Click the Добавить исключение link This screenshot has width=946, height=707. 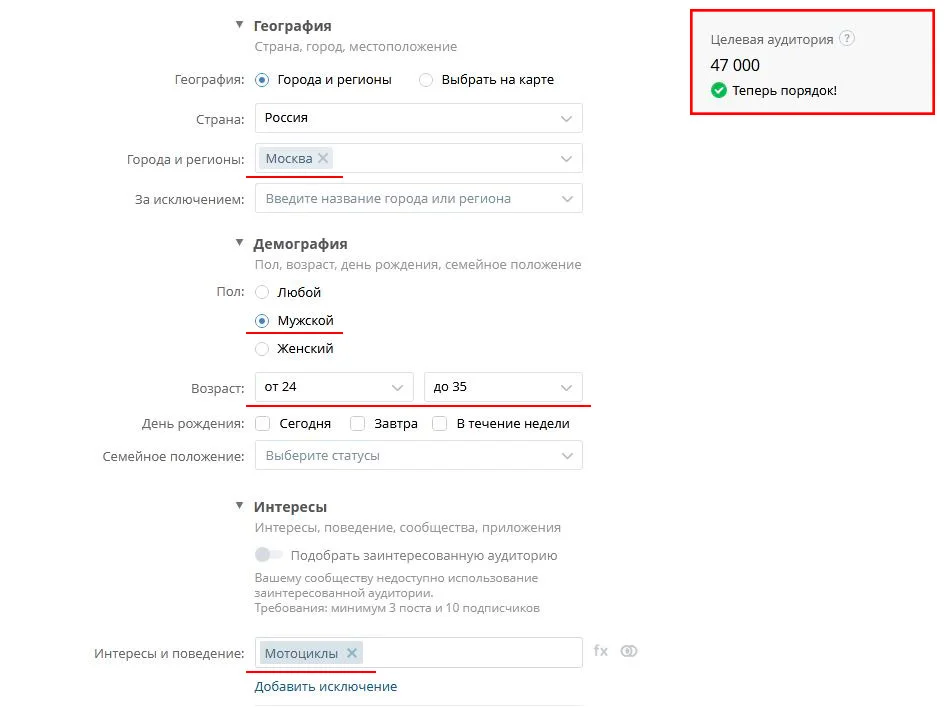click(x=325, y=687)
